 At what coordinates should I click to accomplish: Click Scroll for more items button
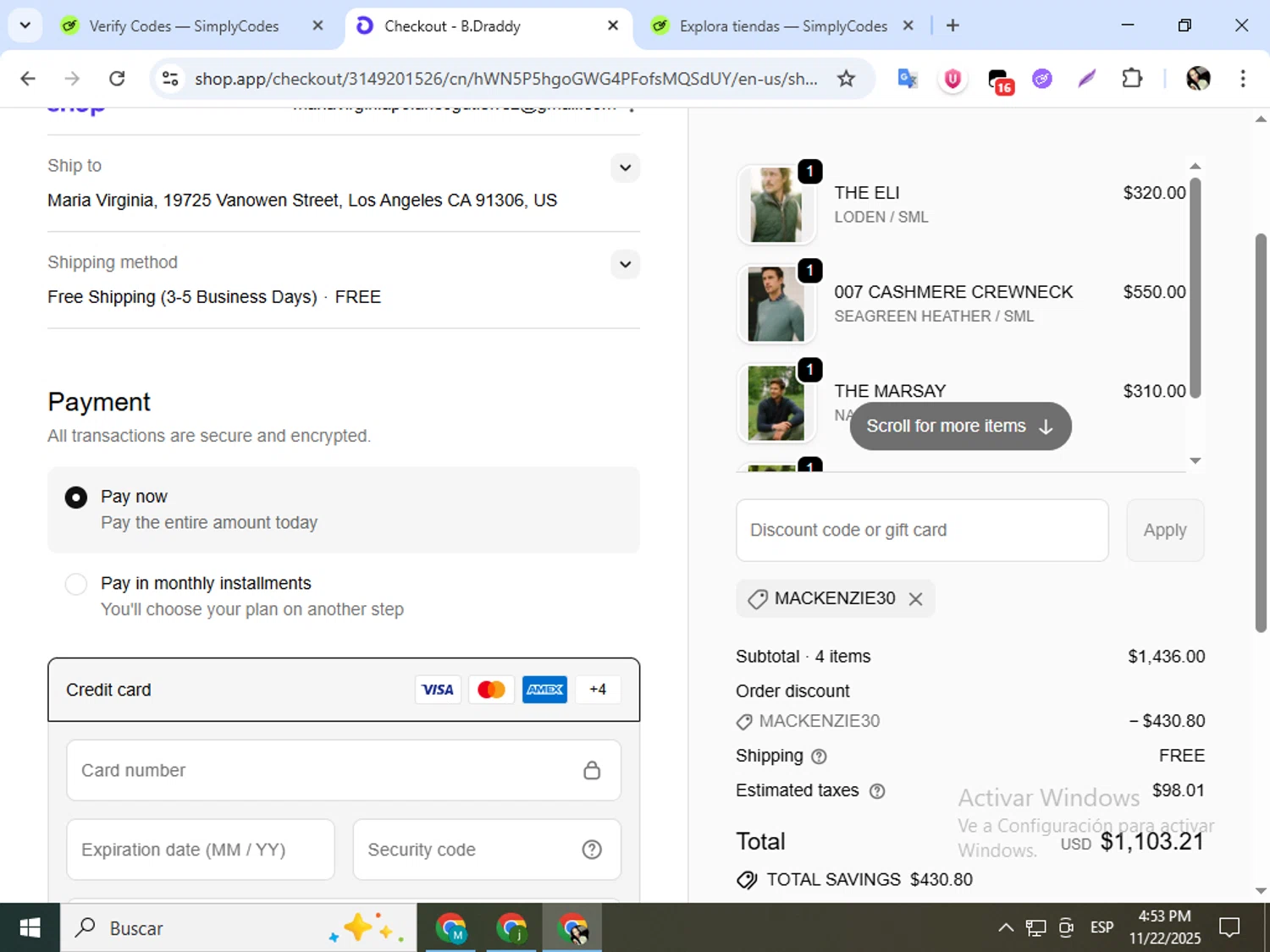coord(960,426)
